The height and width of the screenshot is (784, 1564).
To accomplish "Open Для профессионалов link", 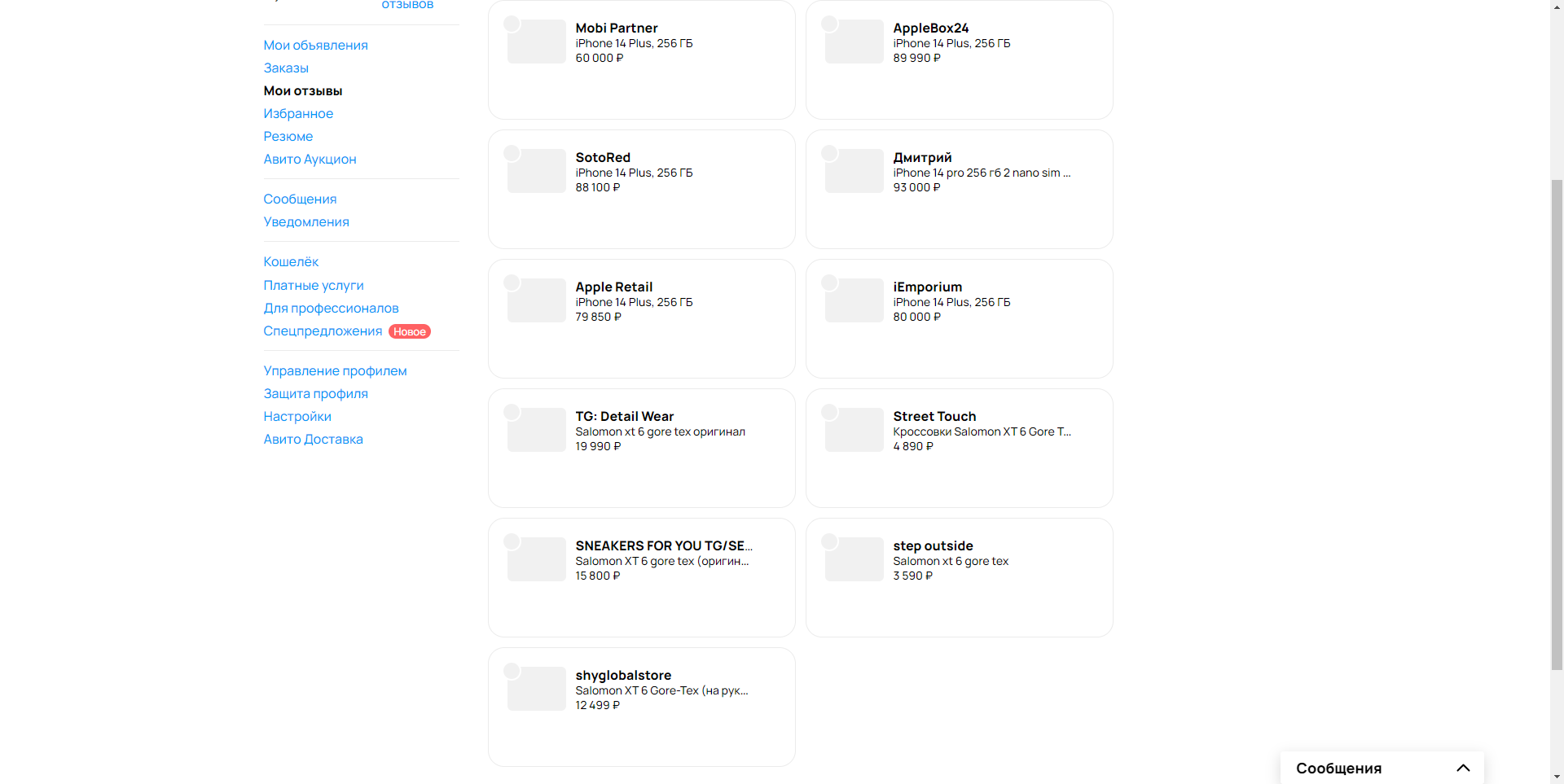I will click(x=331, y=308).
